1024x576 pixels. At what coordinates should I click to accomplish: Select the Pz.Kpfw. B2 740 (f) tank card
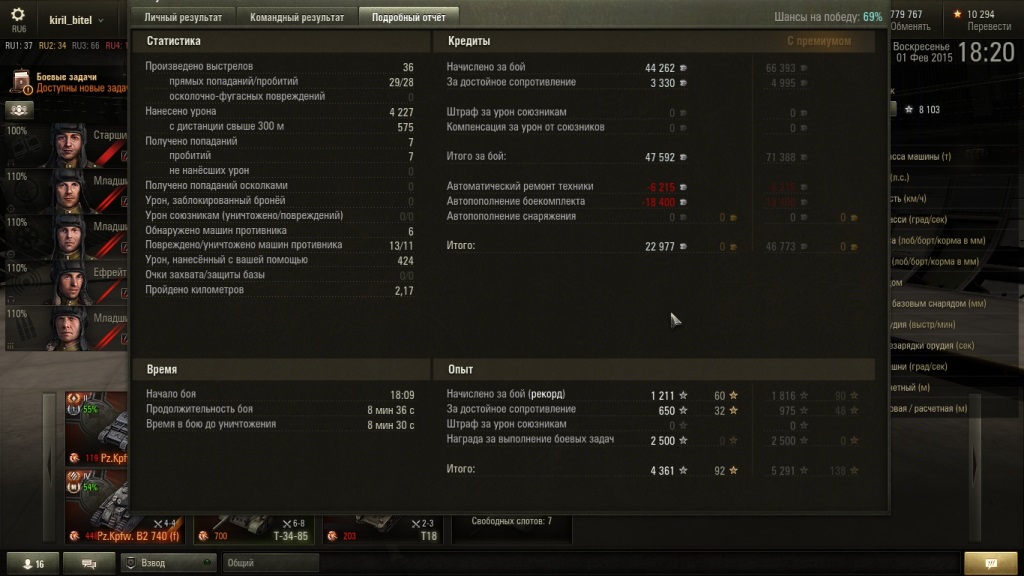123,509
